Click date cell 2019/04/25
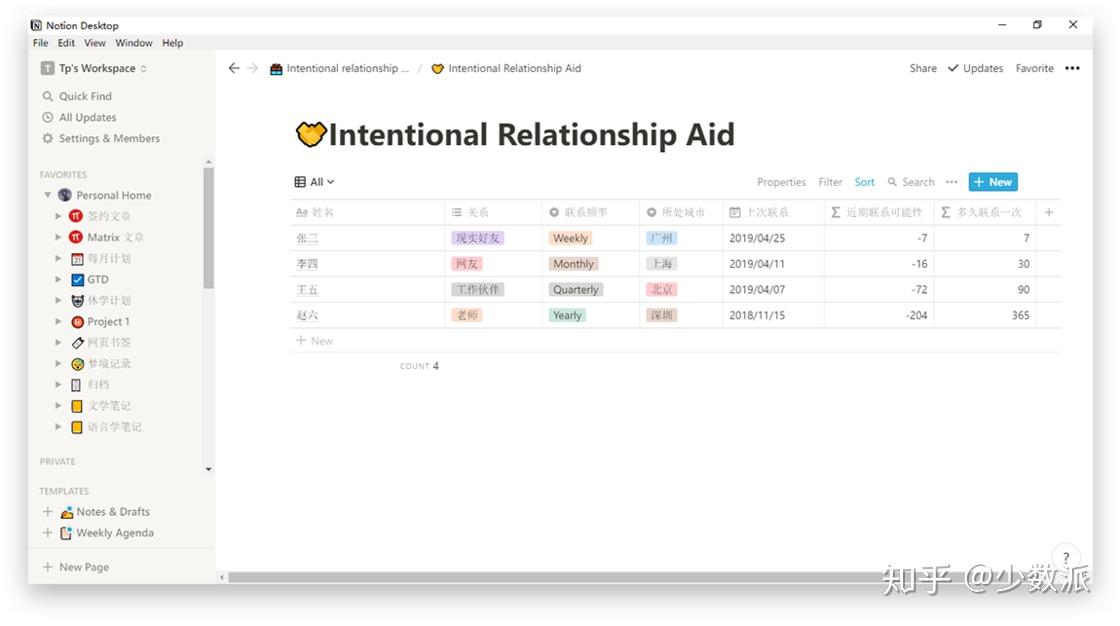 pyautogui.click(x=773, y=238)
